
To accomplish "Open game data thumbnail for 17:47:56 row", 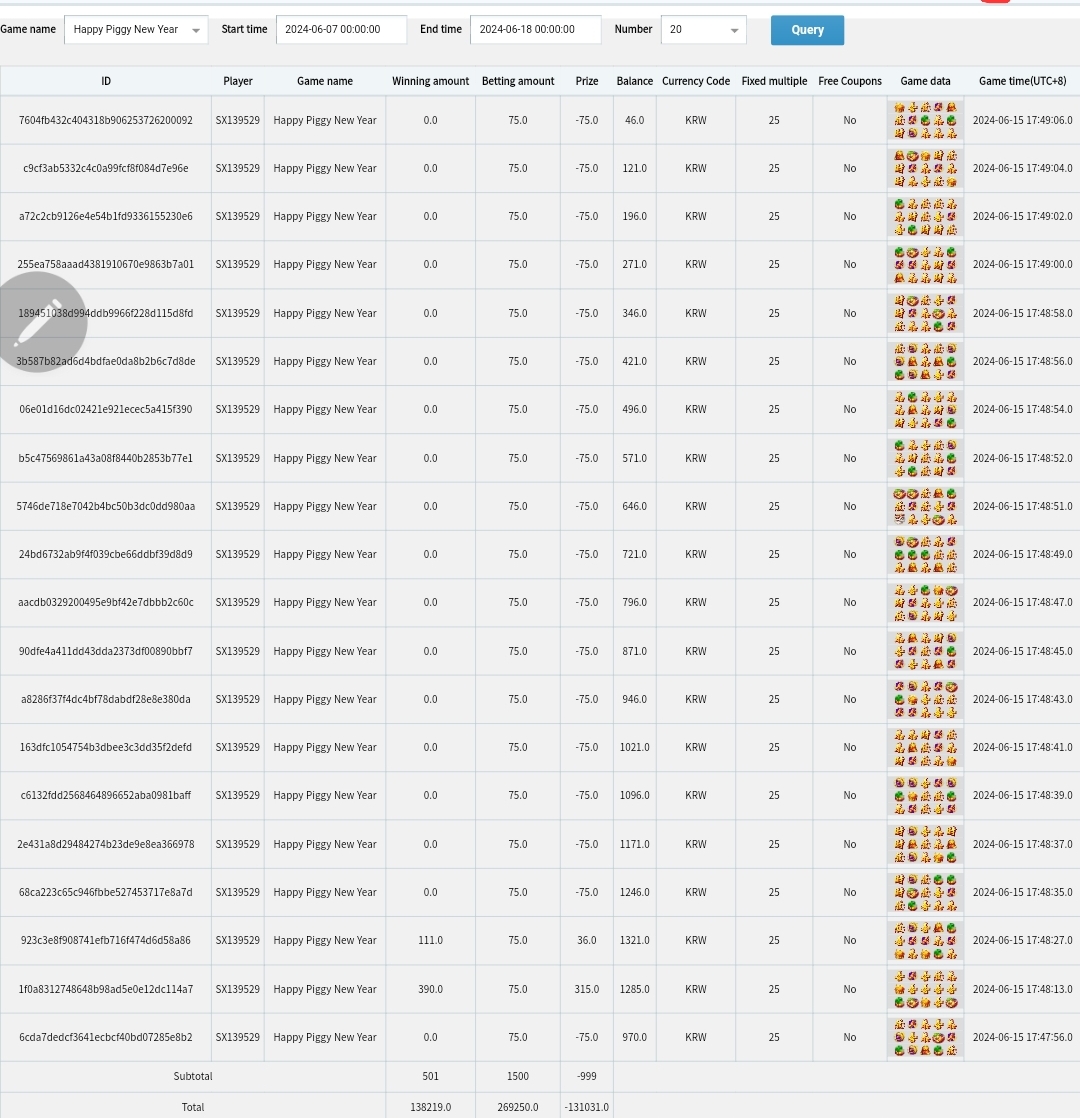I will 925,1037.
